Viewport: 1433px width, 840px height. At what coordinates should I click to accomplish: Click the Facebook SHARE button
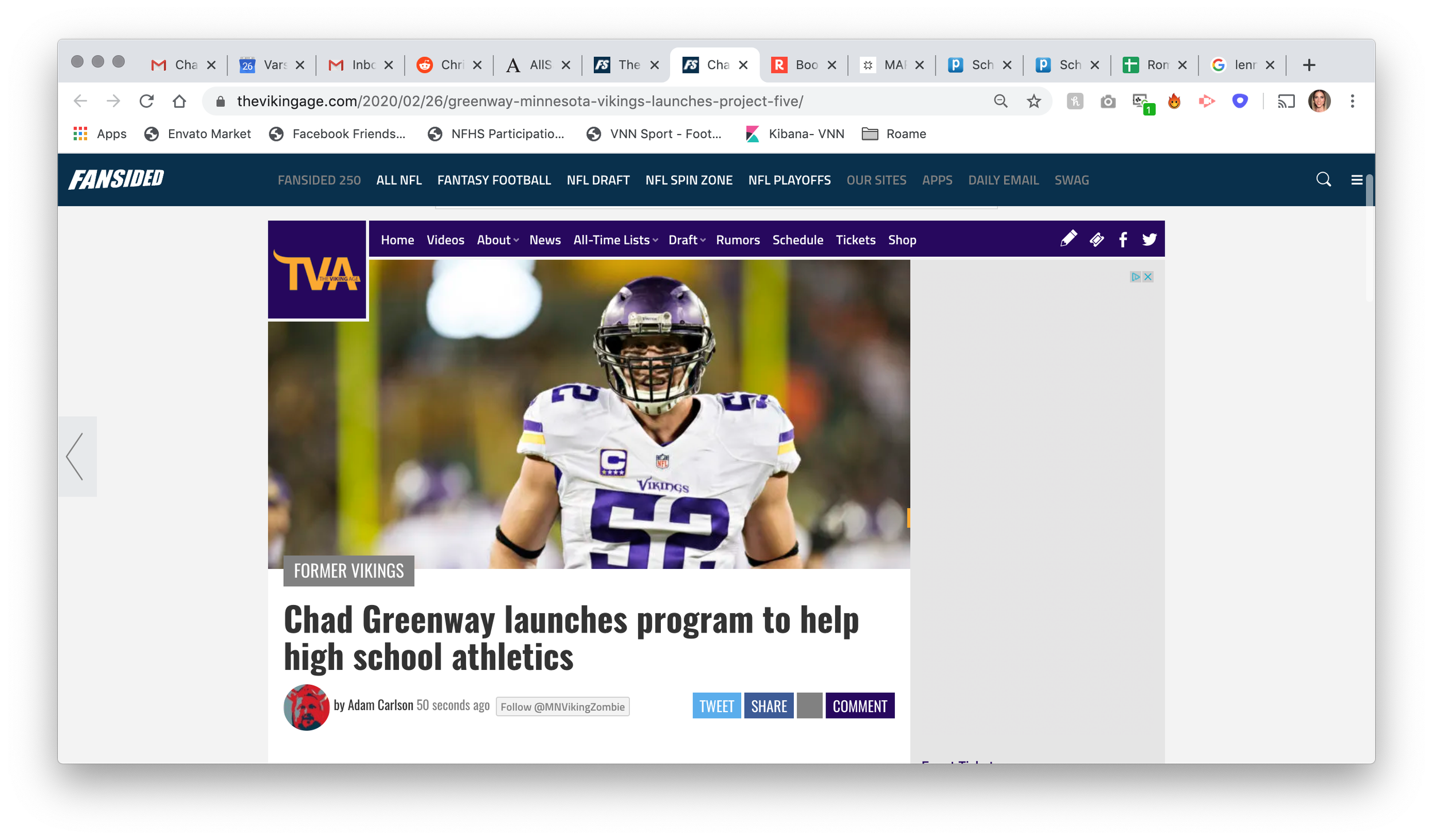pos(769,705)
